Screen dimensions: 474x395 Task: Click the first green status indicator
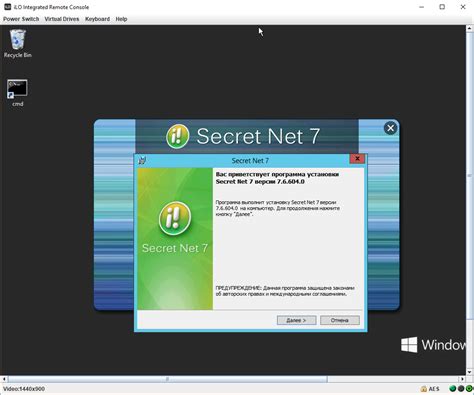[452, 389]
